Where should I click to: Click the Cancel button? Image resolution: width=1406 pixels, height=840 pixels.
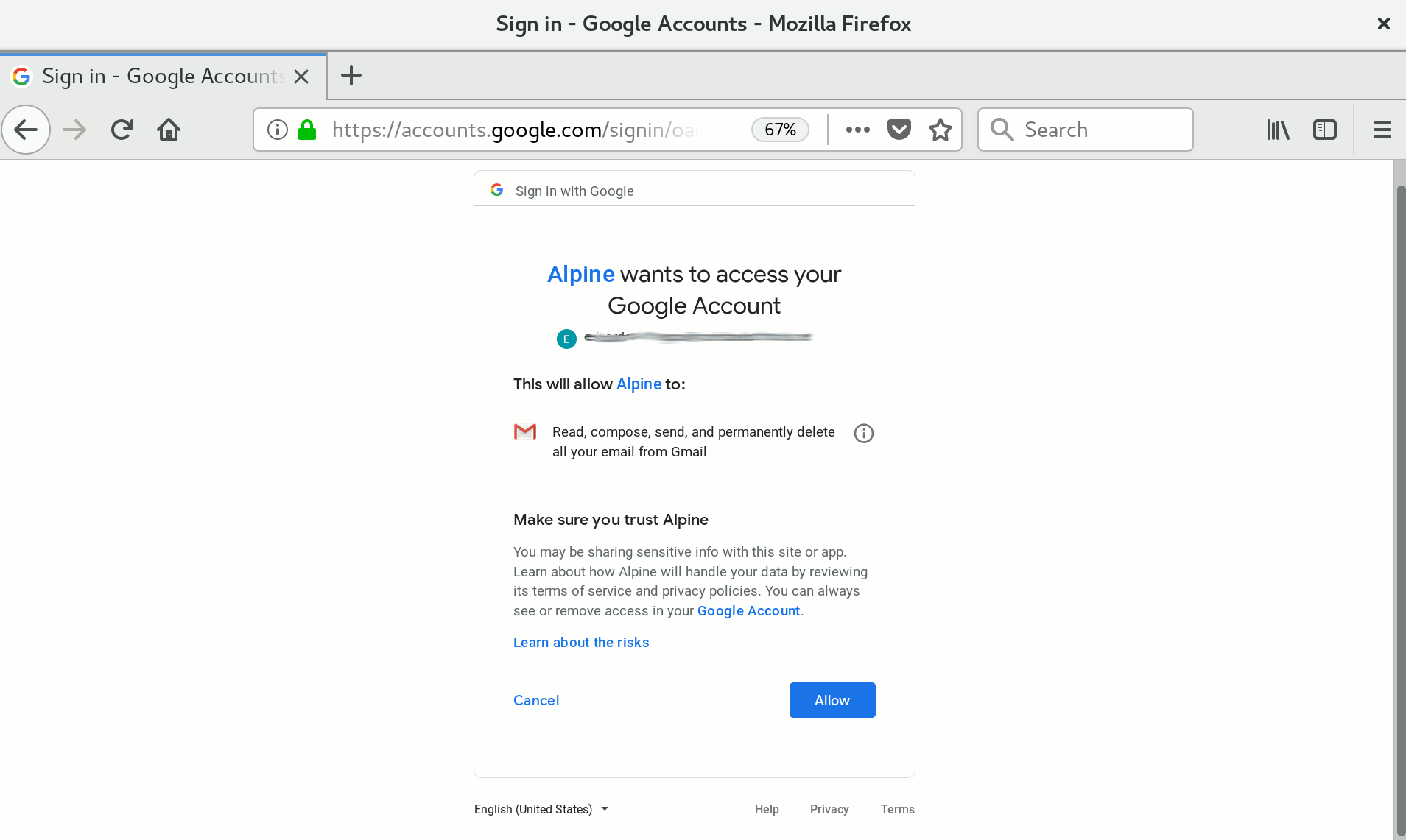coord(536,700)
